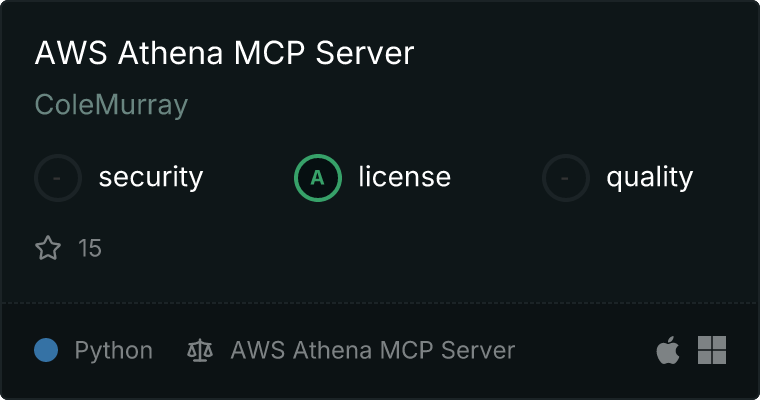Open the AWS Athena MCP Server title
This screenshot has height=400, width=760.
[x=224, y=54]
